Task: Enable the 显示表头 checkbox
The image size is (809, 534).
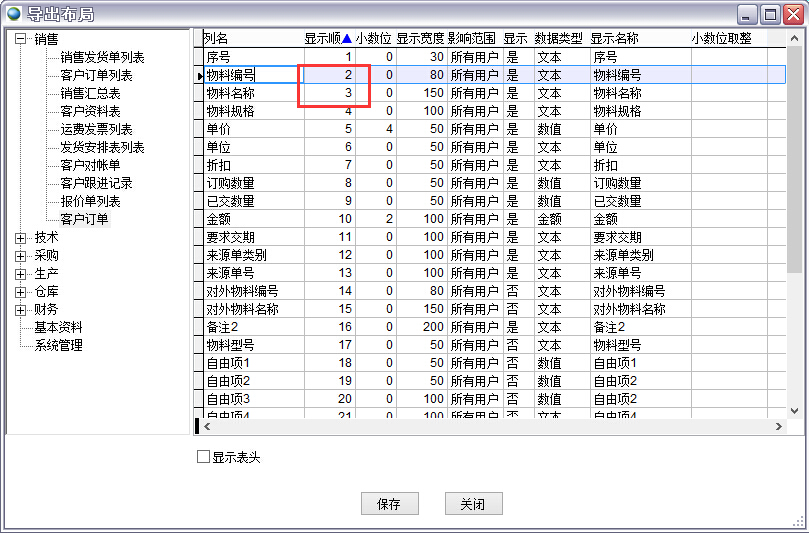Action: tap(204, 457)
